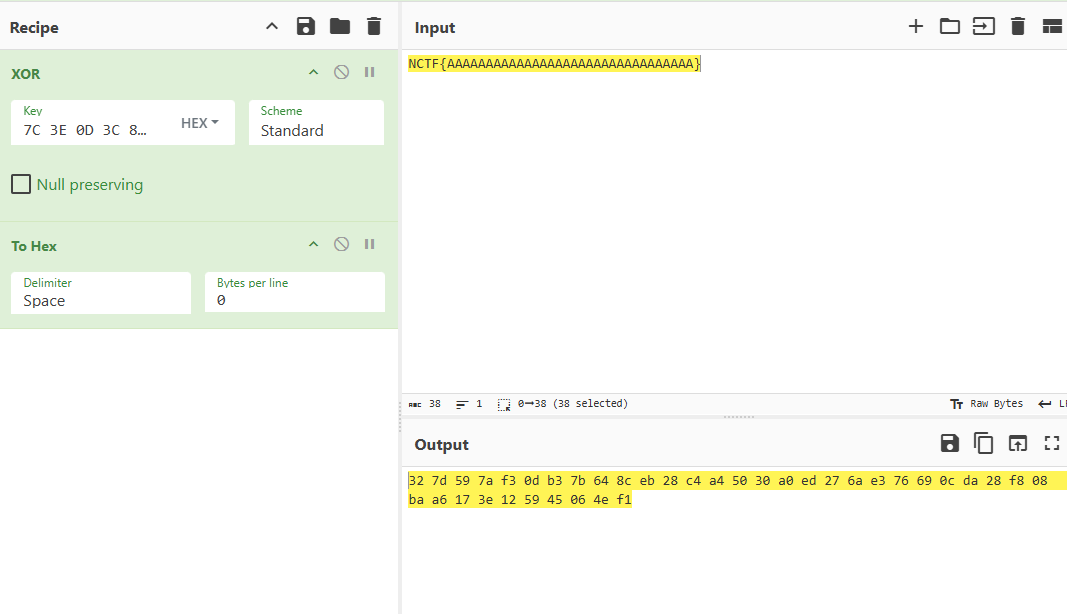The image size is (1067, 614).
Task: Load a recipe via the folder icon
Action: (340, 27)
